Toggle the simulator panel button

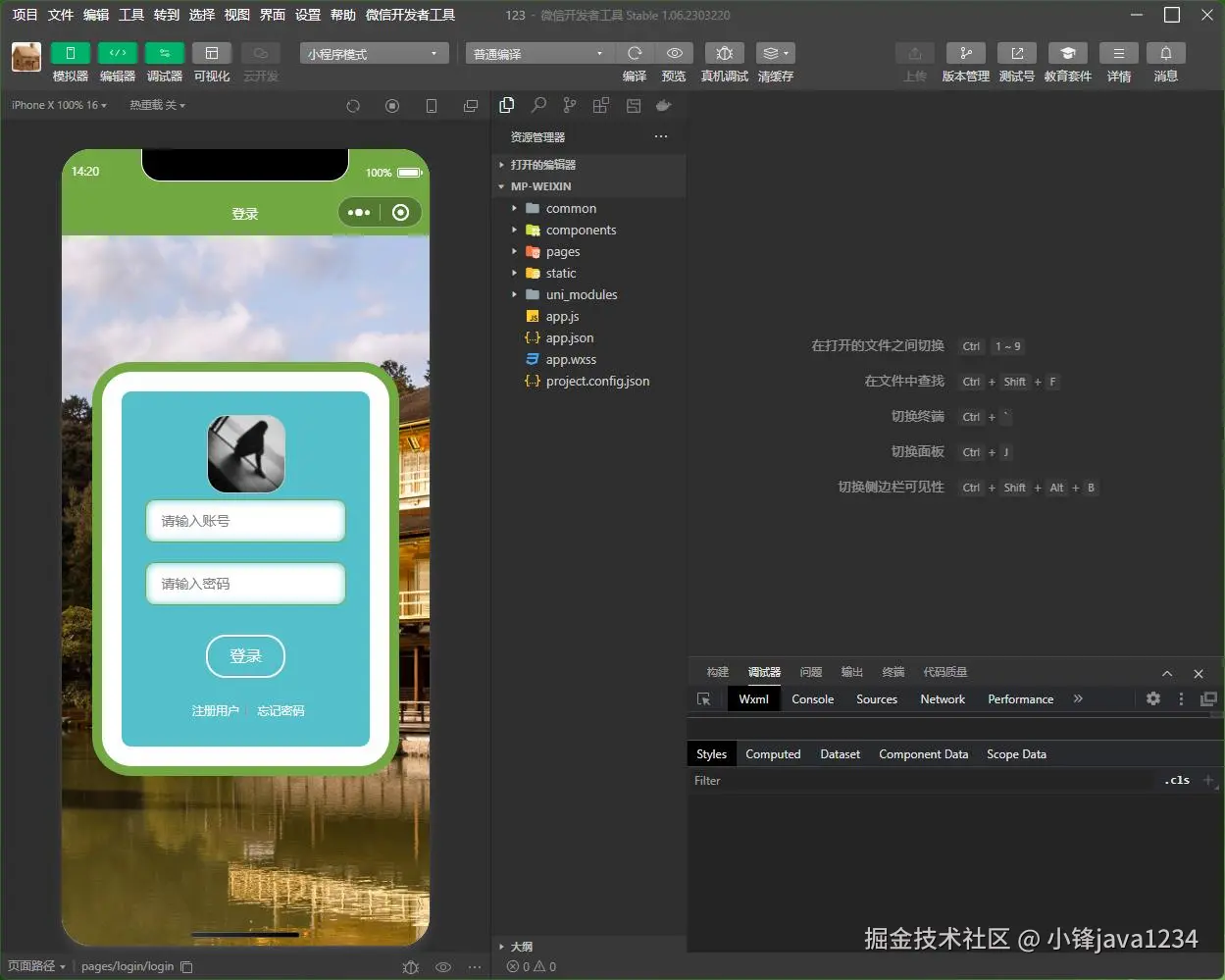click(x=71, y=53)
